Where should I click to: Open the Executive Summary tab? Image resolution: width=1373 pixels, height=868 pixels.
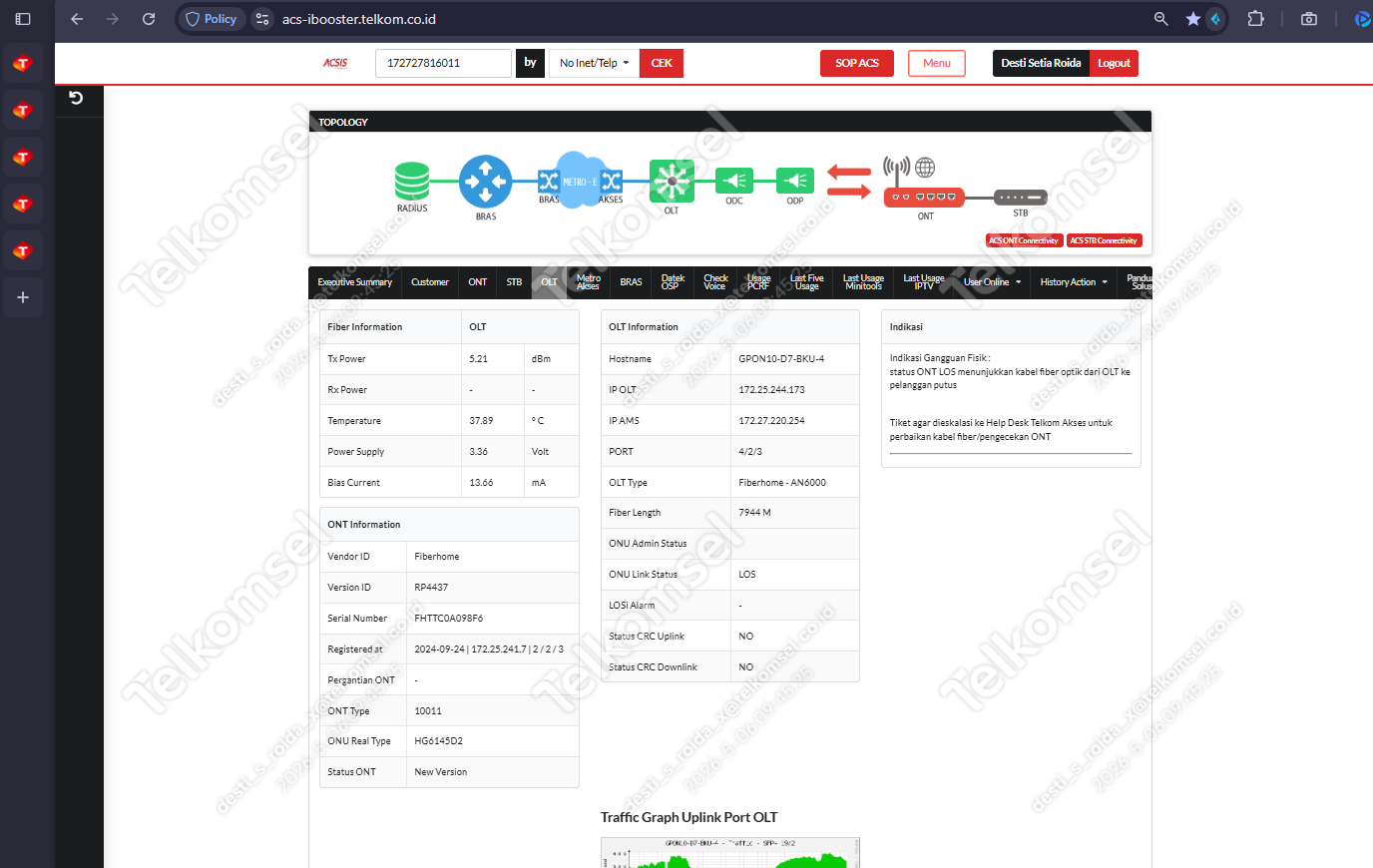[x=355, y=282]
